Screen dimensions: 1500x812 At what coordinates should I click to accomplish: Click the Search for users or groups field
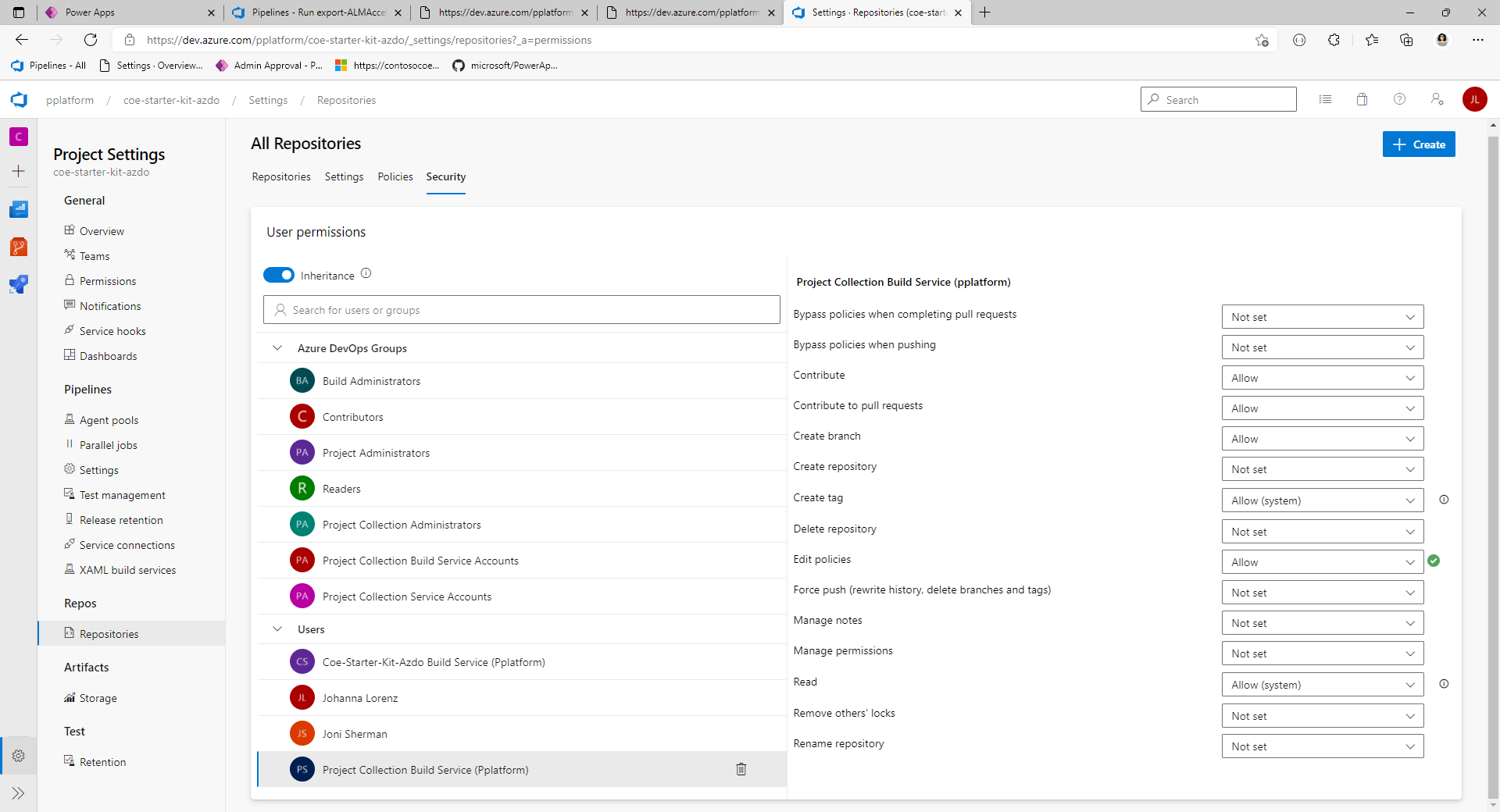tap(522, 310)
